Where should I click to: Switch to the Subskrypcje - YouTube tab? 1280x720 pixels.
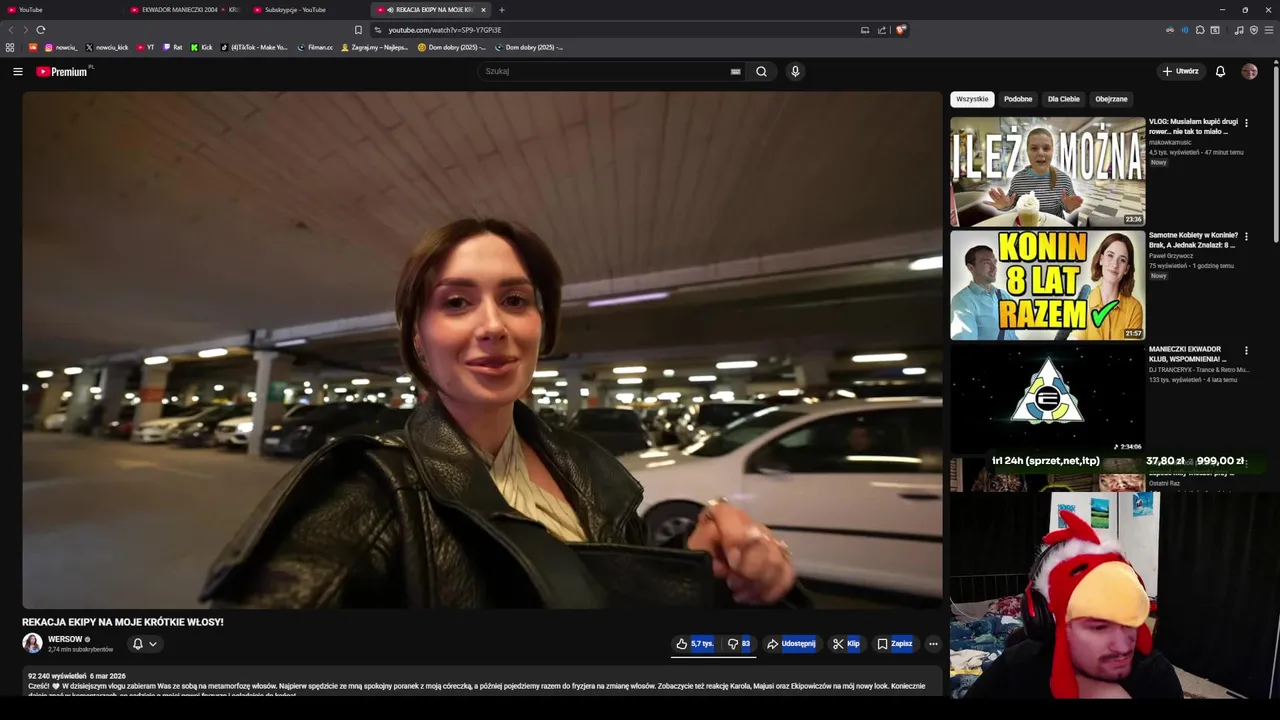coord(308,10)
